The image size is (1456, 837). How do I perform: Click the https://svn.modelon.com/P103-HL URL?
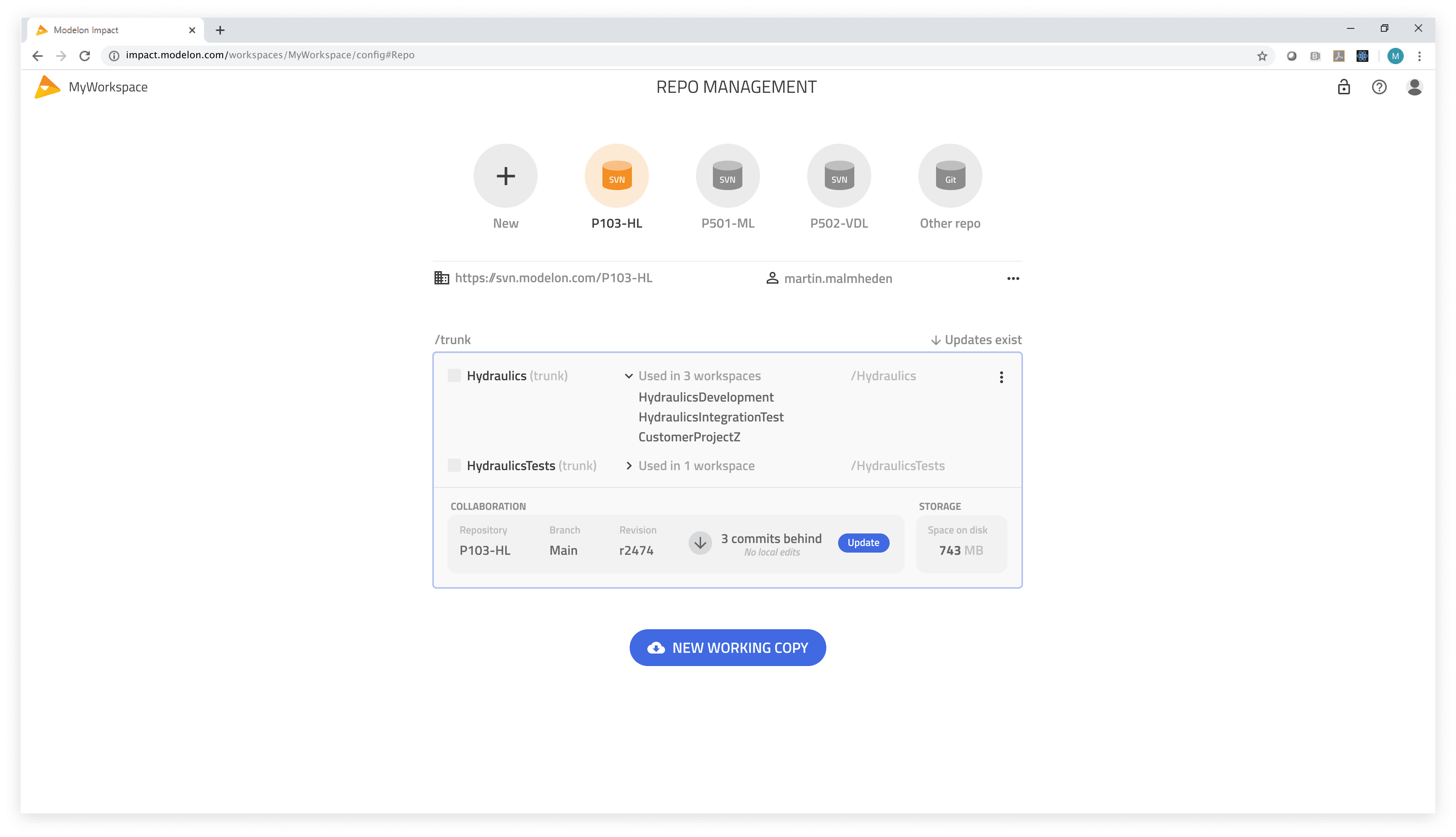pos(553,278)
